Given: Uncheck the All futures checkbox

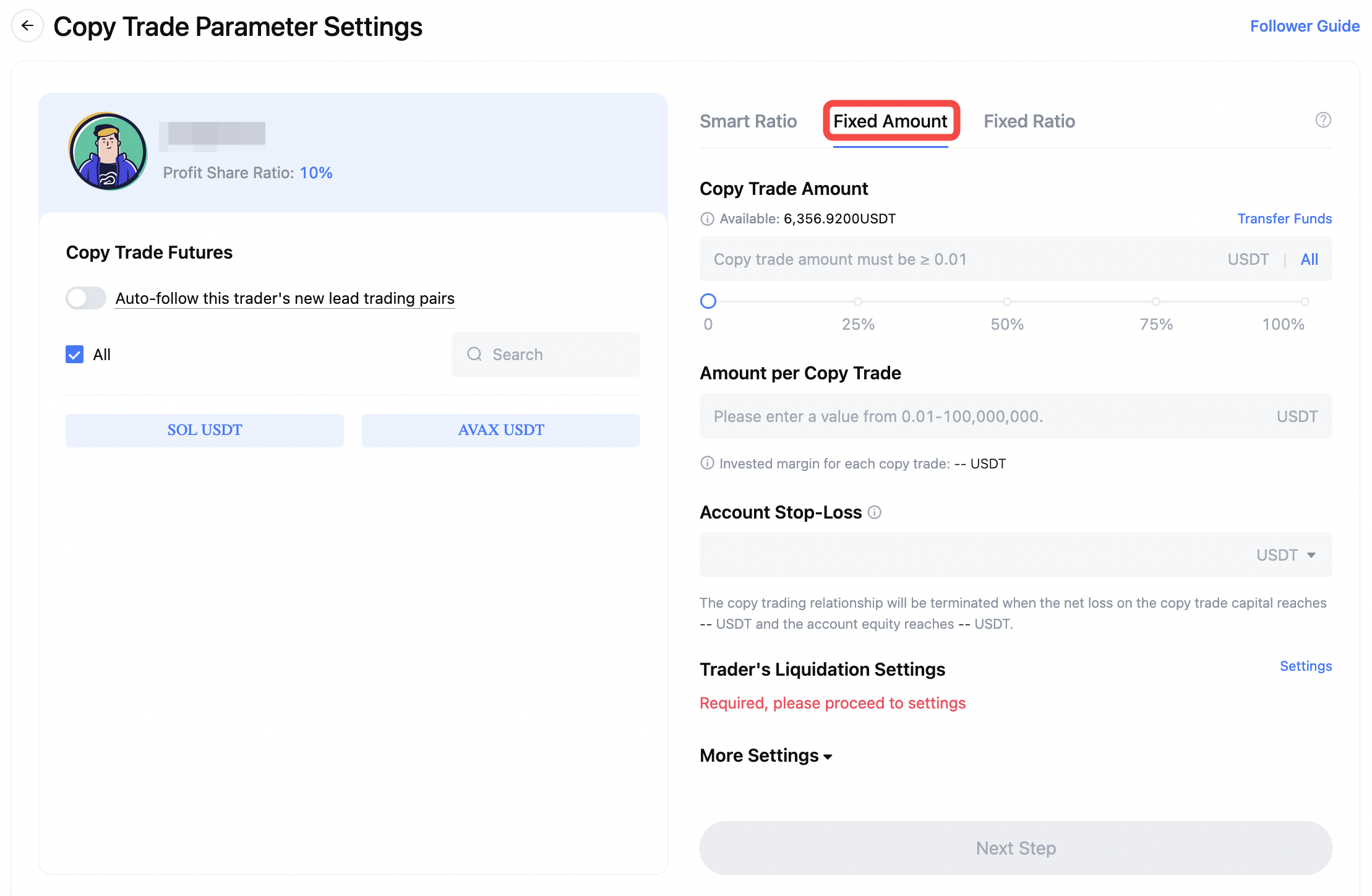Looking at the screenshot, I should (x=75, y=355).
